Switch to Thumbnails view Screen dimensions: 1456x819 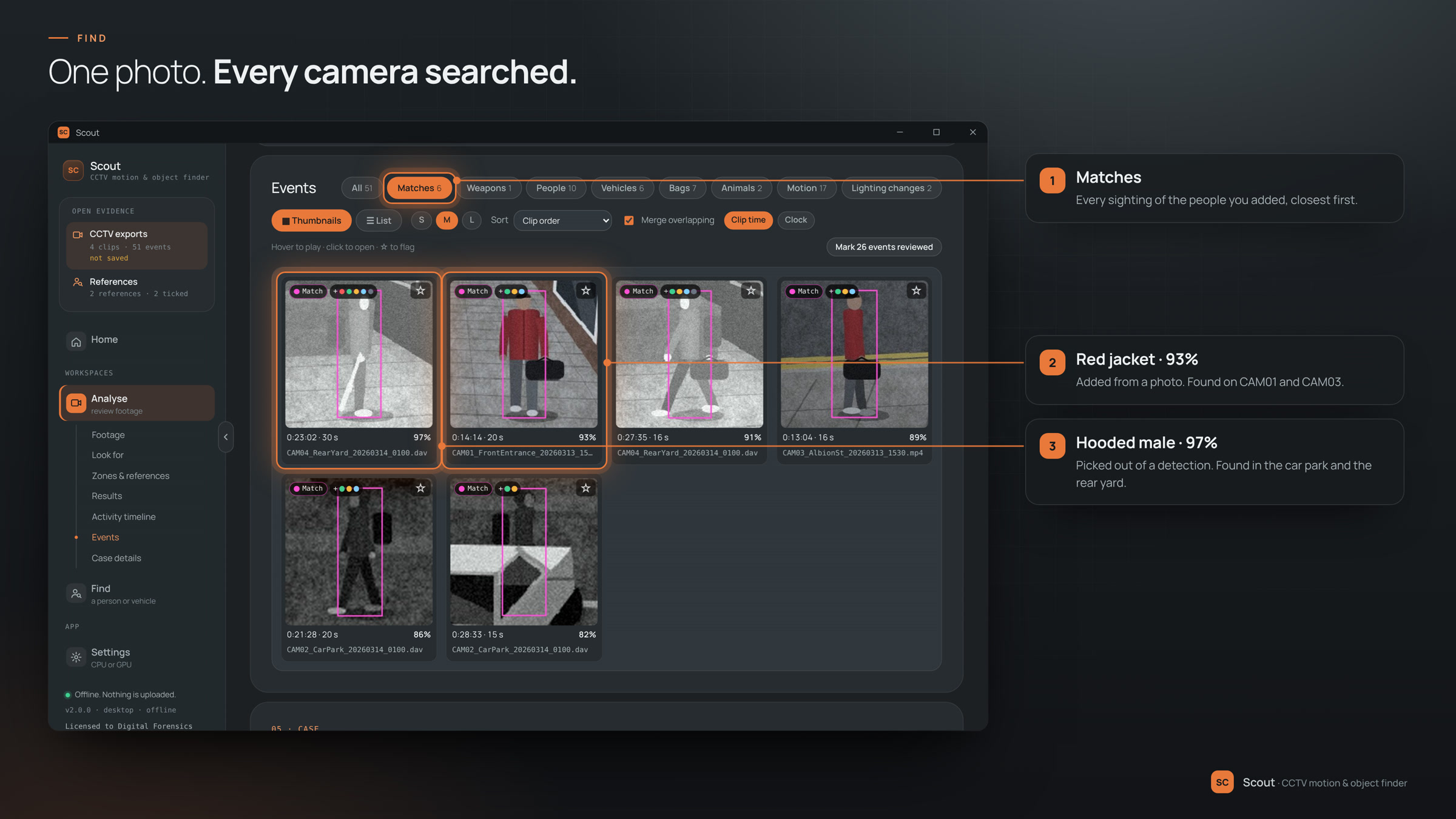click(x=311, y=220)
